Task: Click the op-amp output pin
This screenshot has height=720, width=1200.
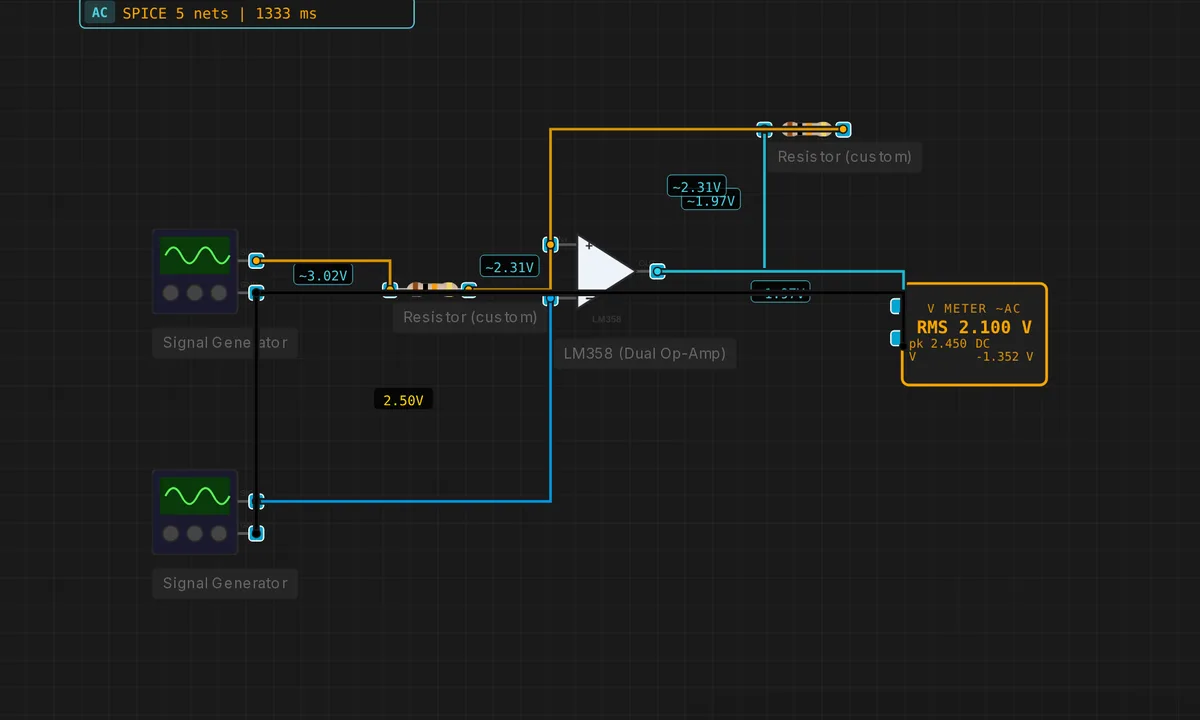Action: click(x=657, y=271)
